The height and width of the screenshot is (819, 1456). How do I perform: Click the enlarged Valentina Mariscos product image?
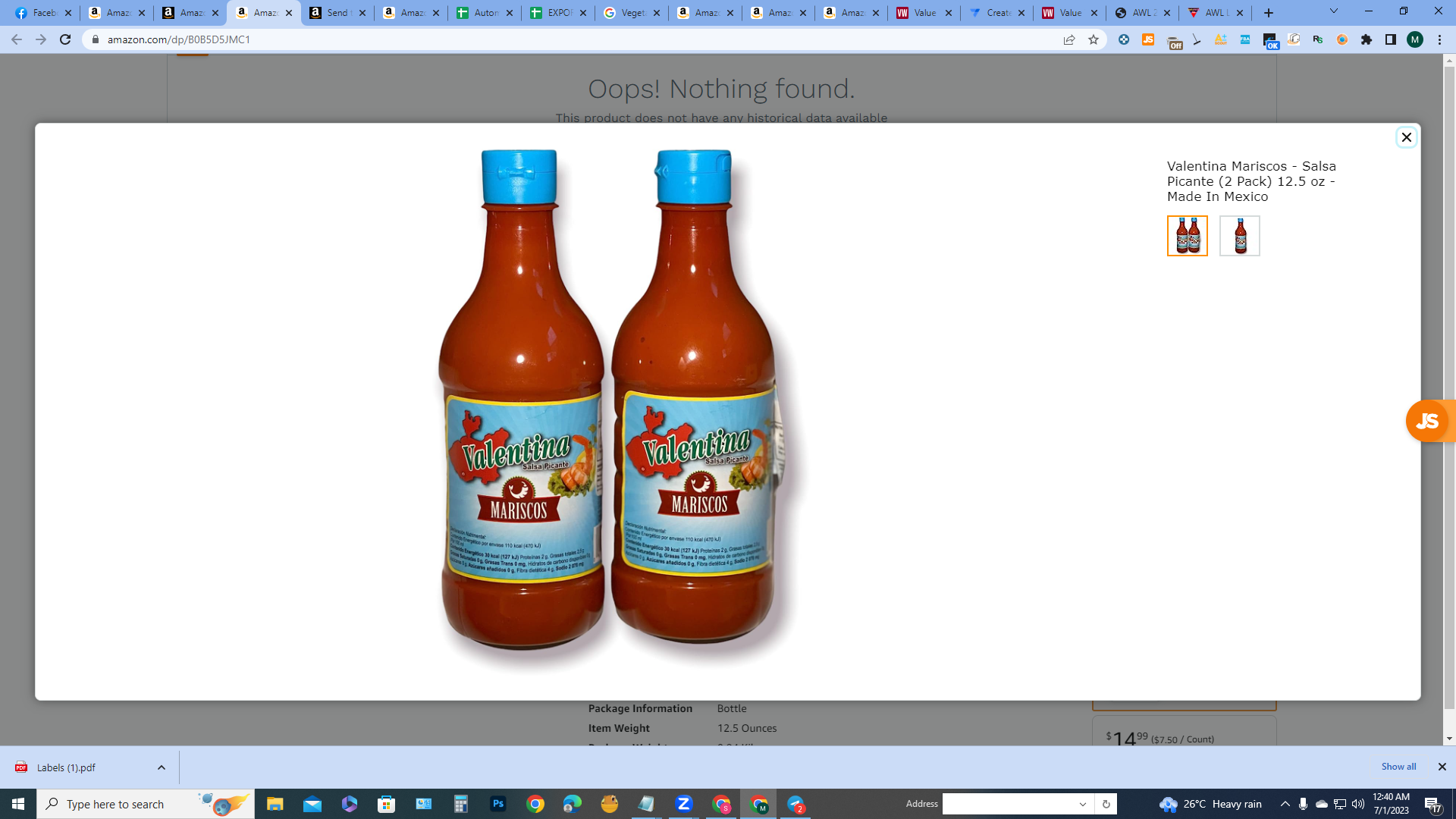[620, 409]
